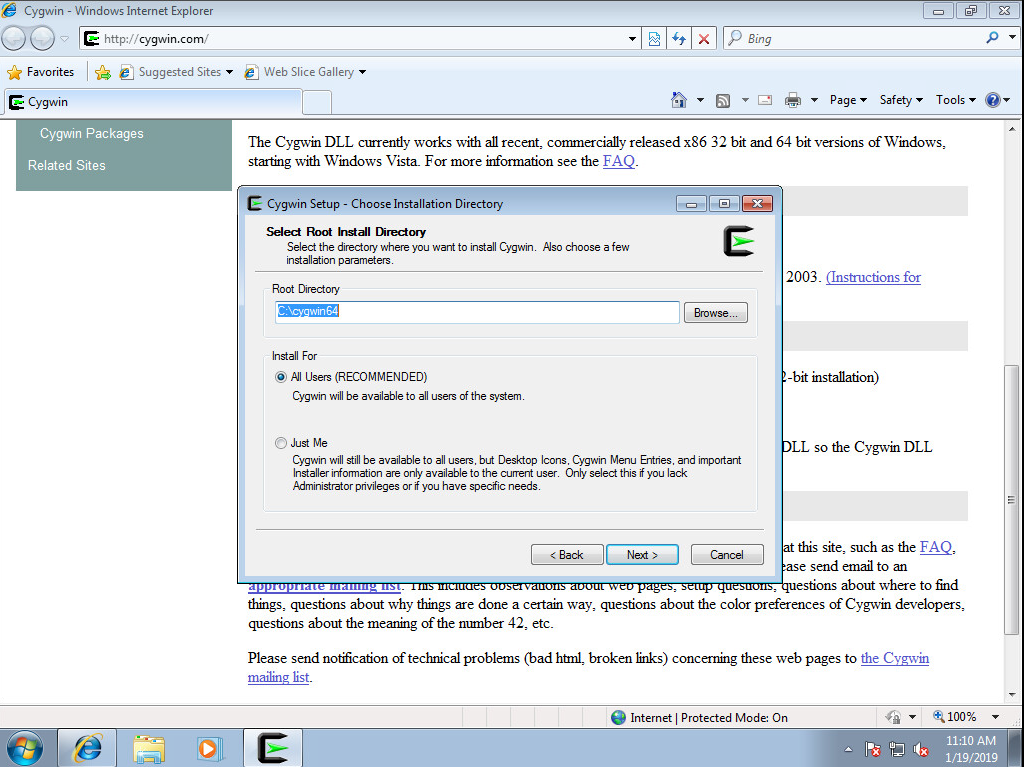Click Cygwin Setup title bar icon
Screen dimensions: 1024x767
(255, 203)
